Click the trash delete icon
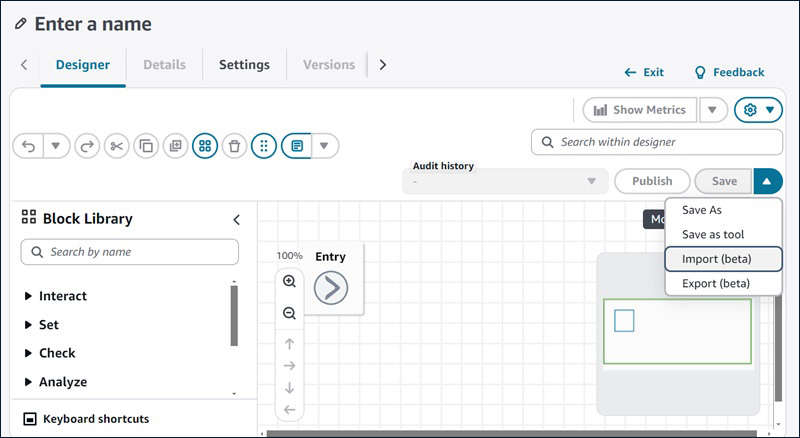Viewport: 800px width, 438px height. (234, 146)
